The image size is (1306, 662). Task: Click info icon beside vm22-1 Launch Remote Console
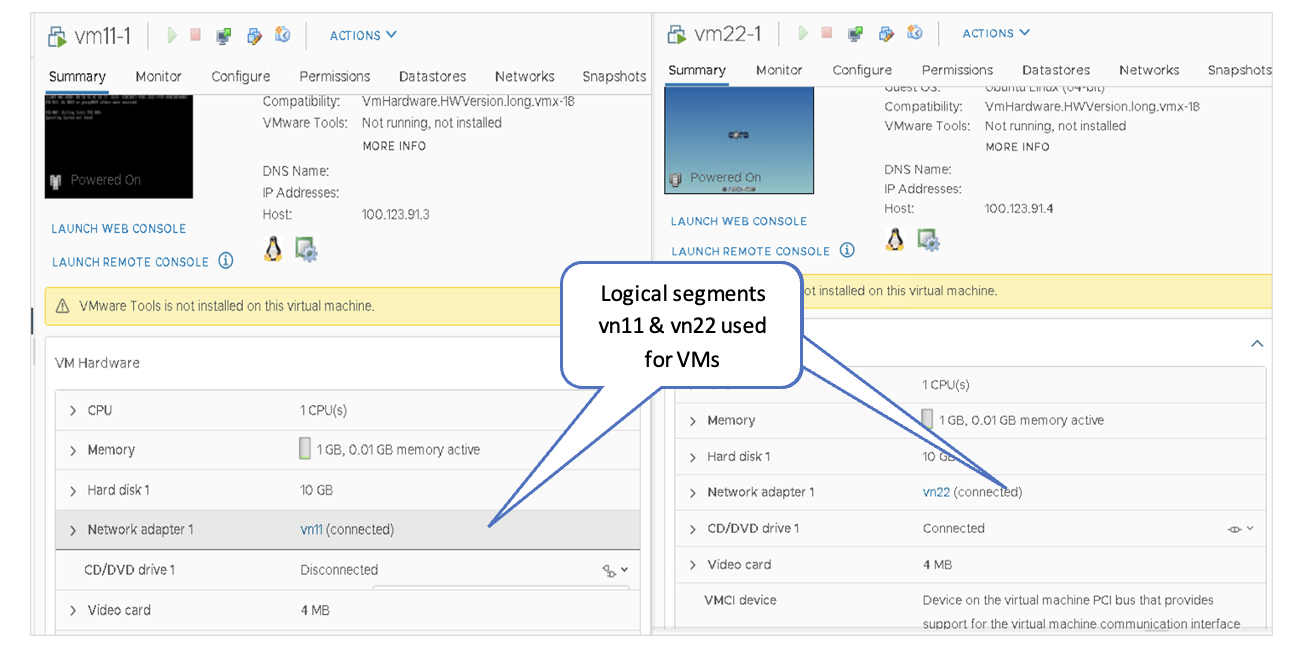[x=847, y=250]
